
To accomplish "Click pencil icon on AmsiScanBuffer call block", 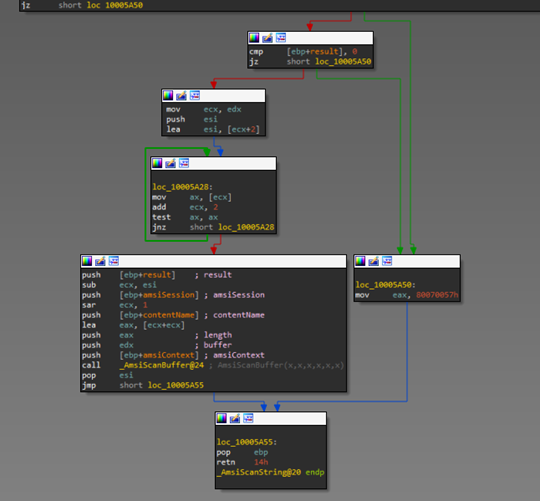I will [x=100, y=261].
